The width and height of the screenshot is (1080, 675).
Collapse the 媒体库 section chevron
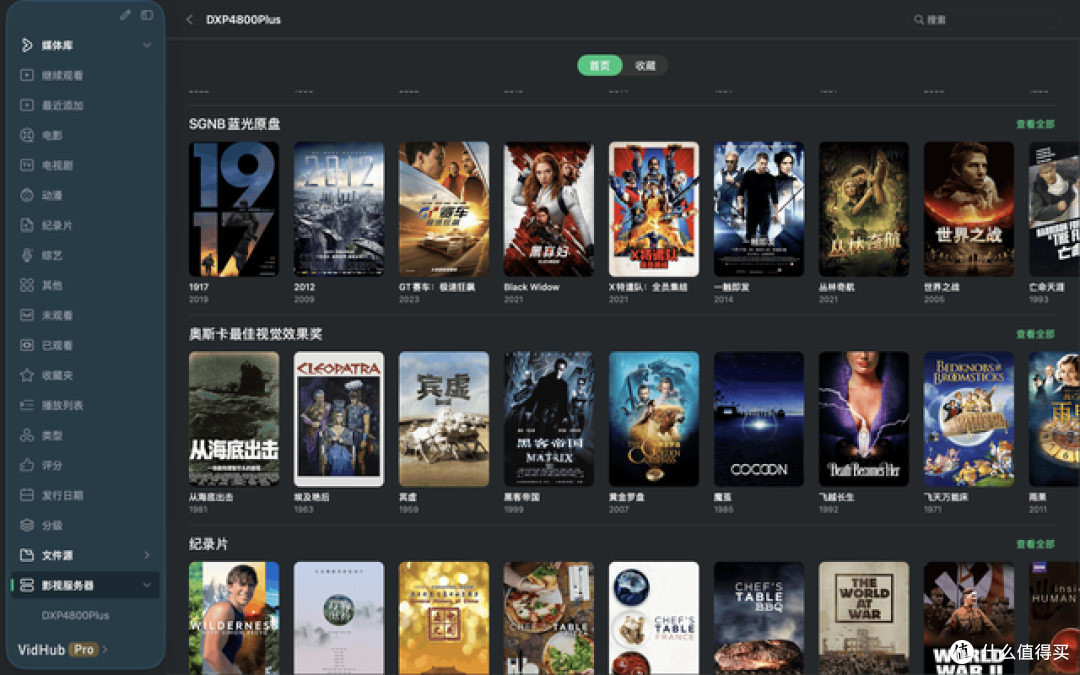(x=147, y=45)
